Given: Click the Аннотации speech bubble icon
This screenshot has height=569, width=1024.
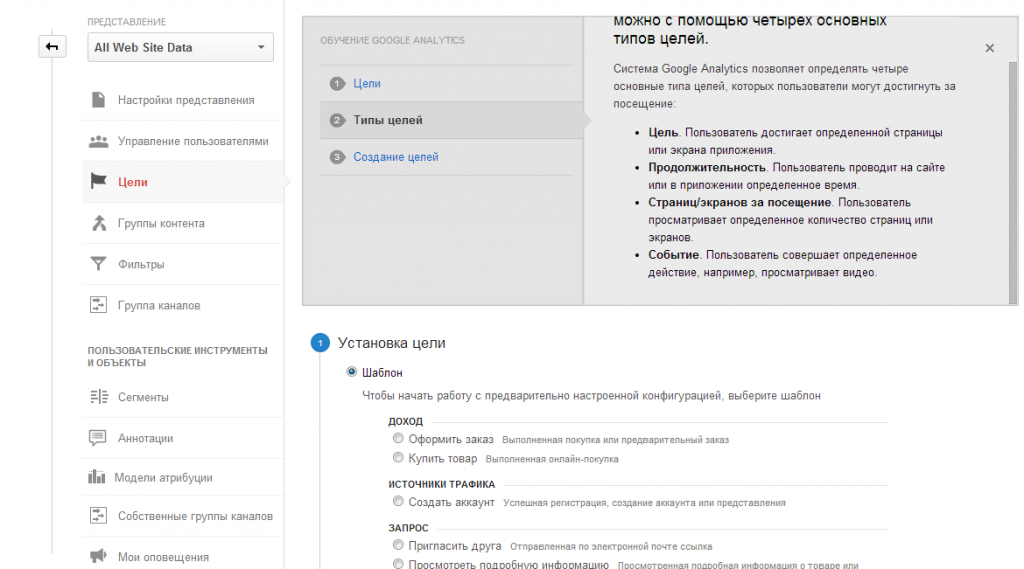Looking at the screenshot, I should [98, 438].
